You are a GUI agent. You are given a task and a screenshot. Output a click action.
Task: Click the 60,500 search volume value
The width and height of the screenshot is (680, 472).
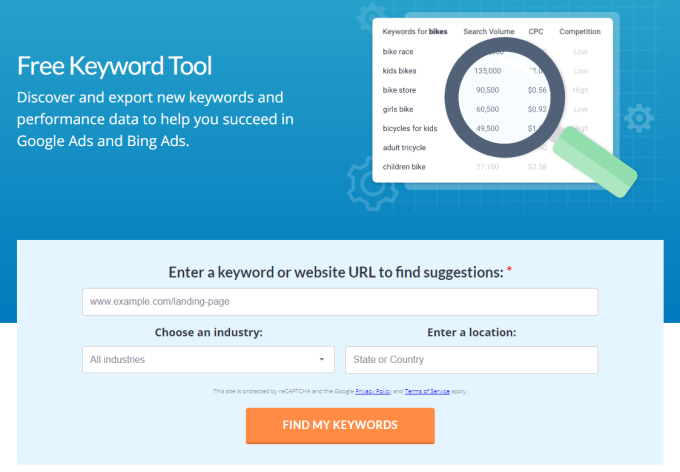(x=487, y=109)
